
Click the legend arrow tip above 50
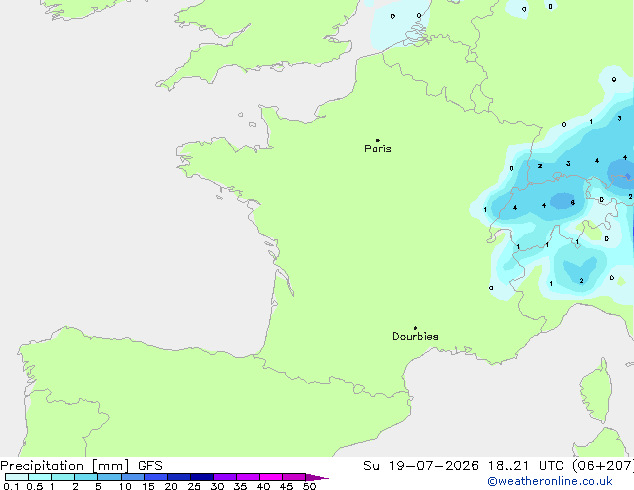click(317, 477)
